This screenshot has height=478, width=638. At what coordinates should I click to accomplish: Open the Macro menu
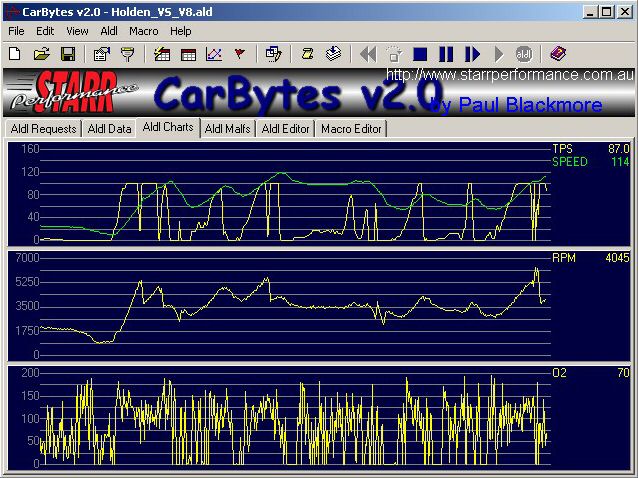pos(144,31)
